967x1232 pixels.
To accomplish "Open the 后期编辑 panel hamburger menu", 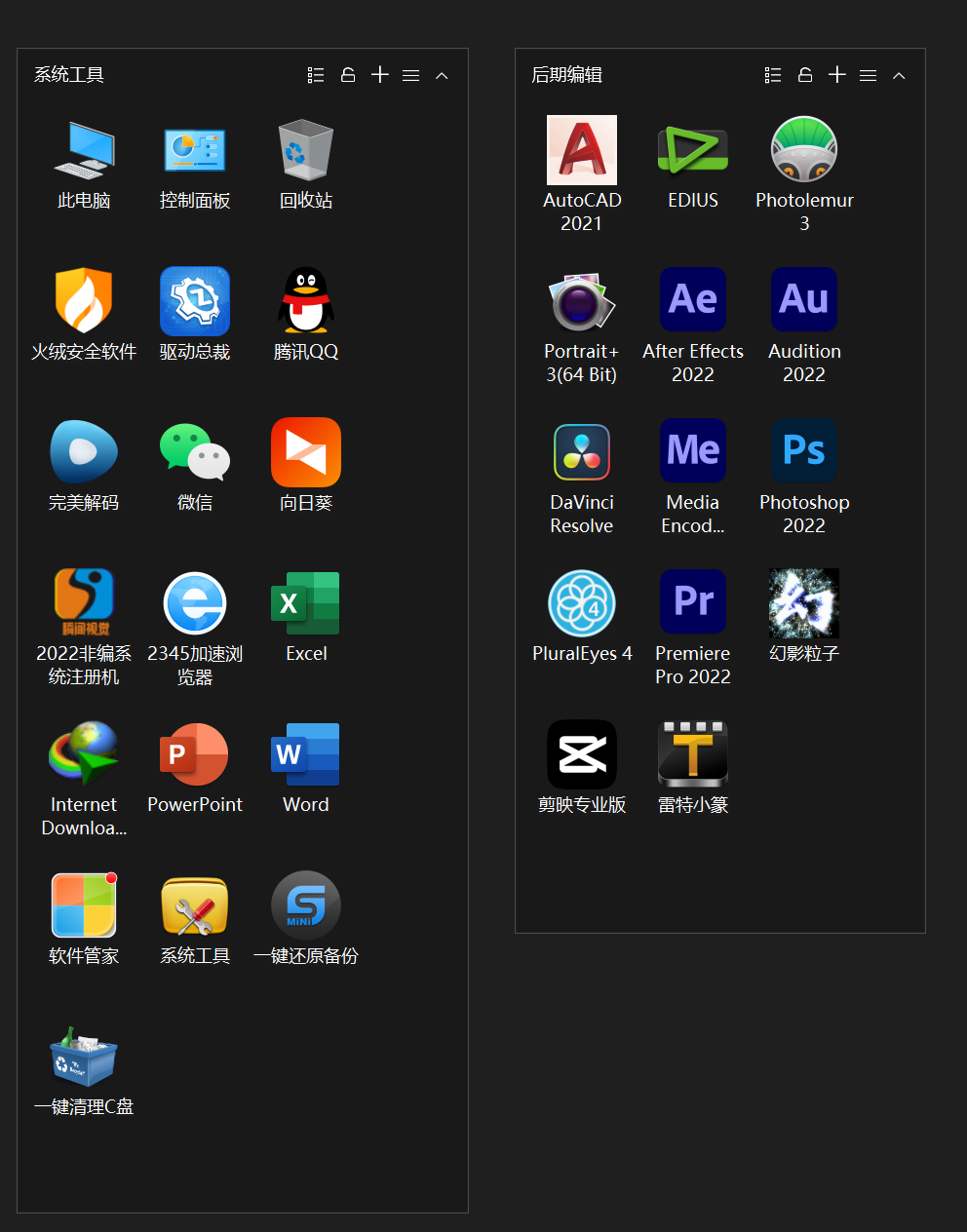I will point(869,75).
